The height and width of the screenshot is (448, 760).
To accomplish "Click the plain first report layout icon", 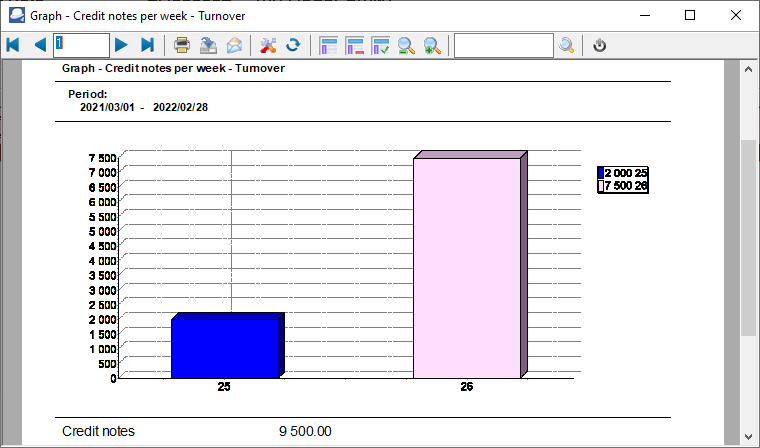I will [x=328, y=46].
